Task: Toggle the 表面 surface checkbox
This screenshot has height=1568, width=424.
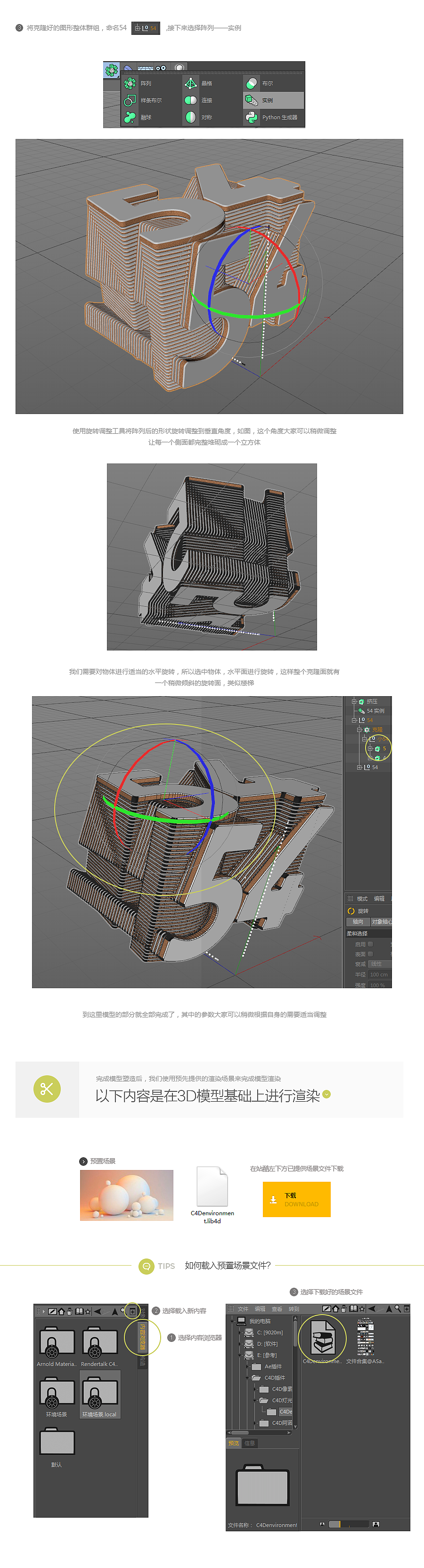Action: [x=370, y=954]
